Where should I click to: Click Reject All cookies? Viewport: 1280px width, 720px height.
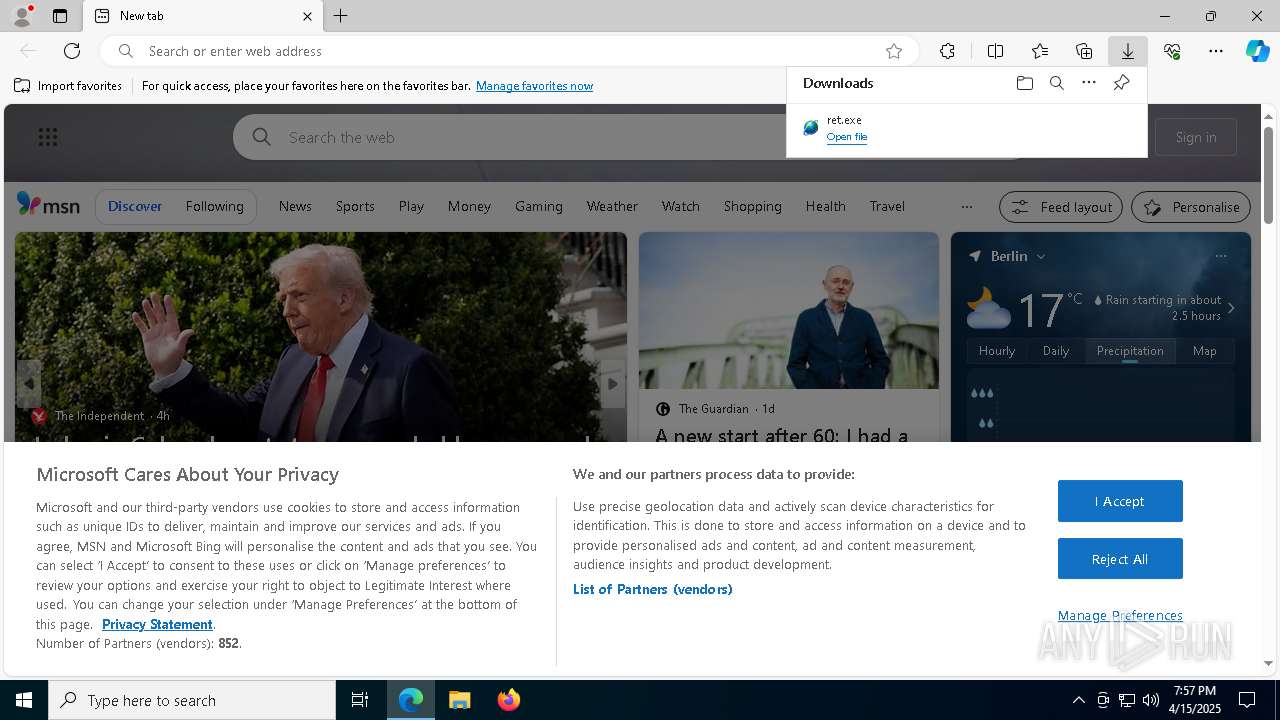click(1120, 559)
